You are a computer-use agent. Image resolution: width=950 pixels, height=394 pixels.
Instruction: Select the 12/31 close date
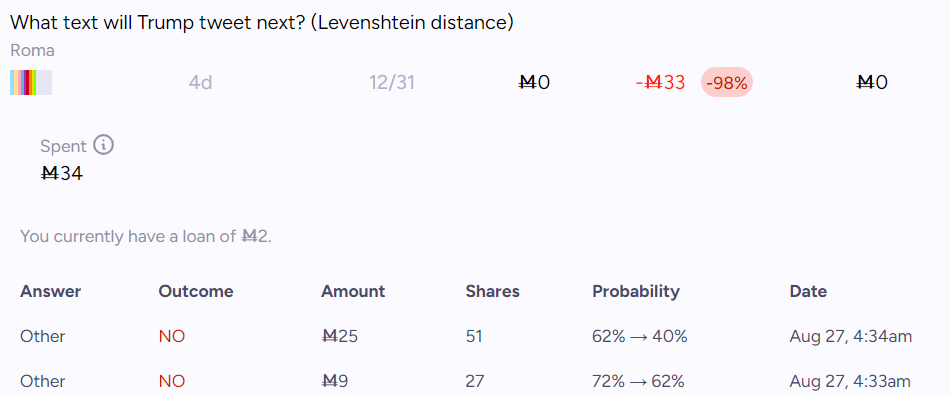[392, 82]
